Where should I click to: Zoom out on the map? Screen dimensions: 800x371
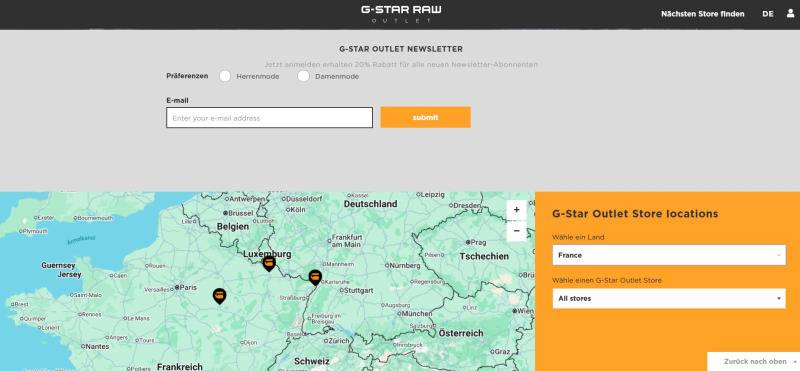(x=516, y=231)
